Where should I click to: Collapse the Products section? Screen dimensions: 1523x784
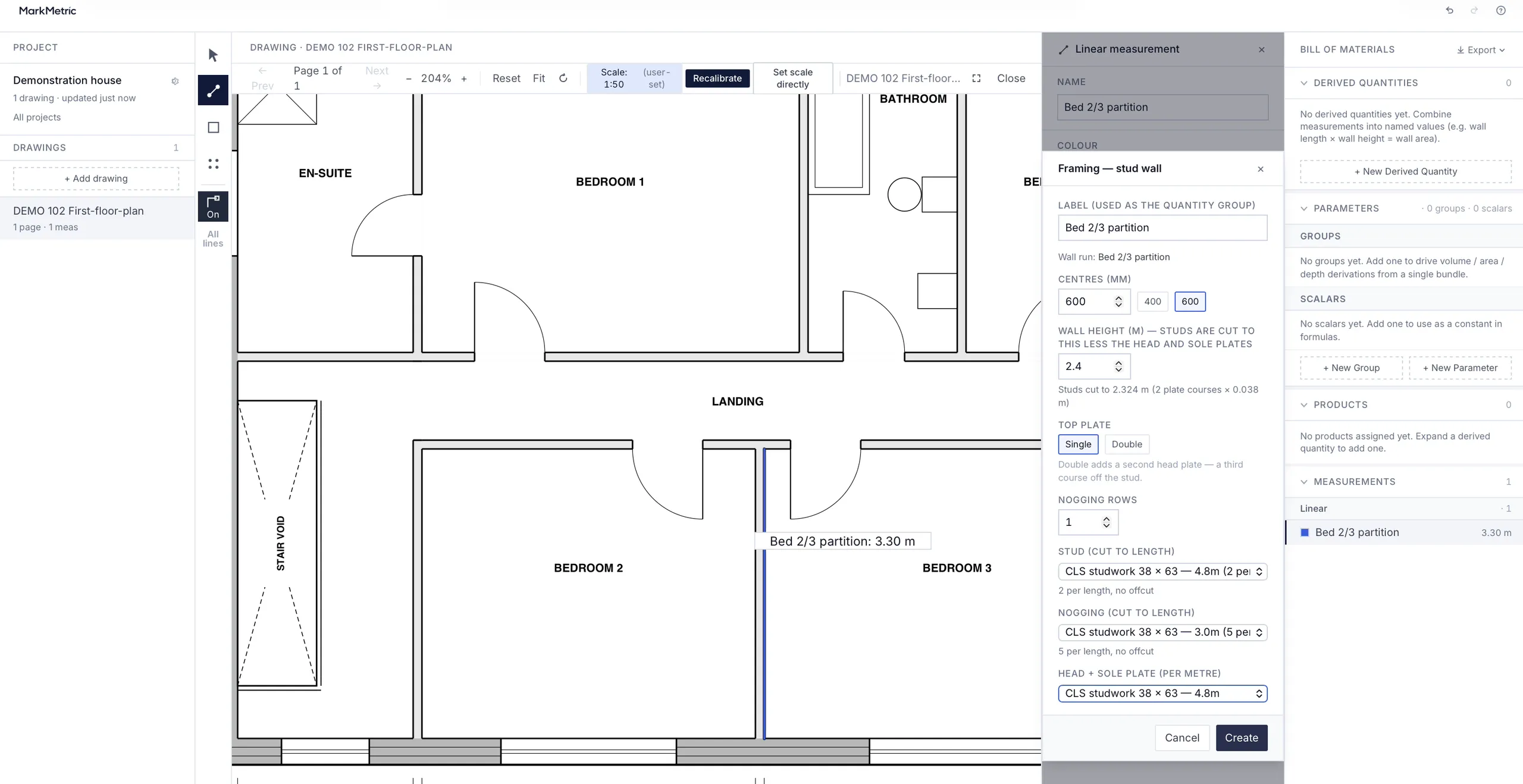pyautogui.click(x=1304, y=405)
